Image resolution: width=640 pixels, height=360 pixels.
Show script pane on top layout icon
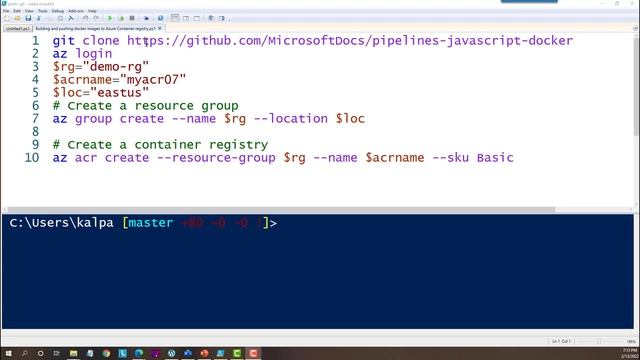(x=175, y=18)
